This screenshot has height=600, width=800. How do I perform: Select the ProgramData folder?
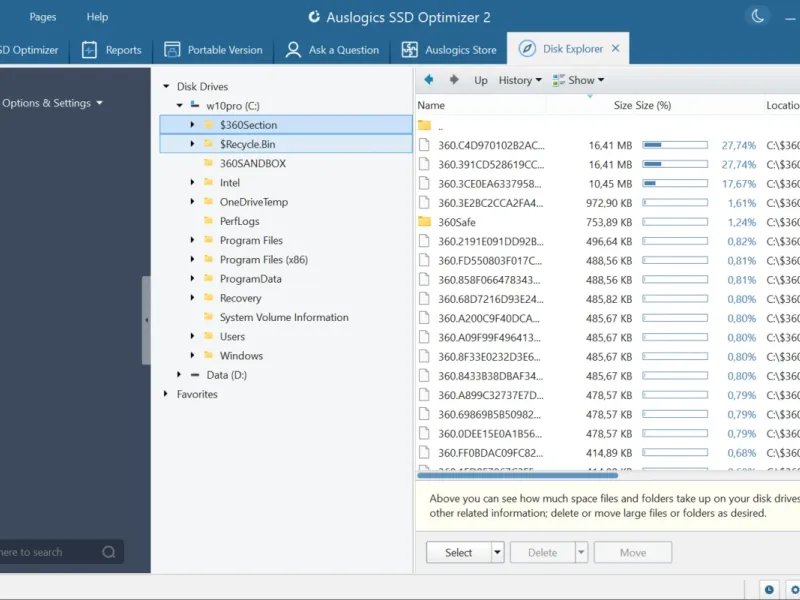251,279
